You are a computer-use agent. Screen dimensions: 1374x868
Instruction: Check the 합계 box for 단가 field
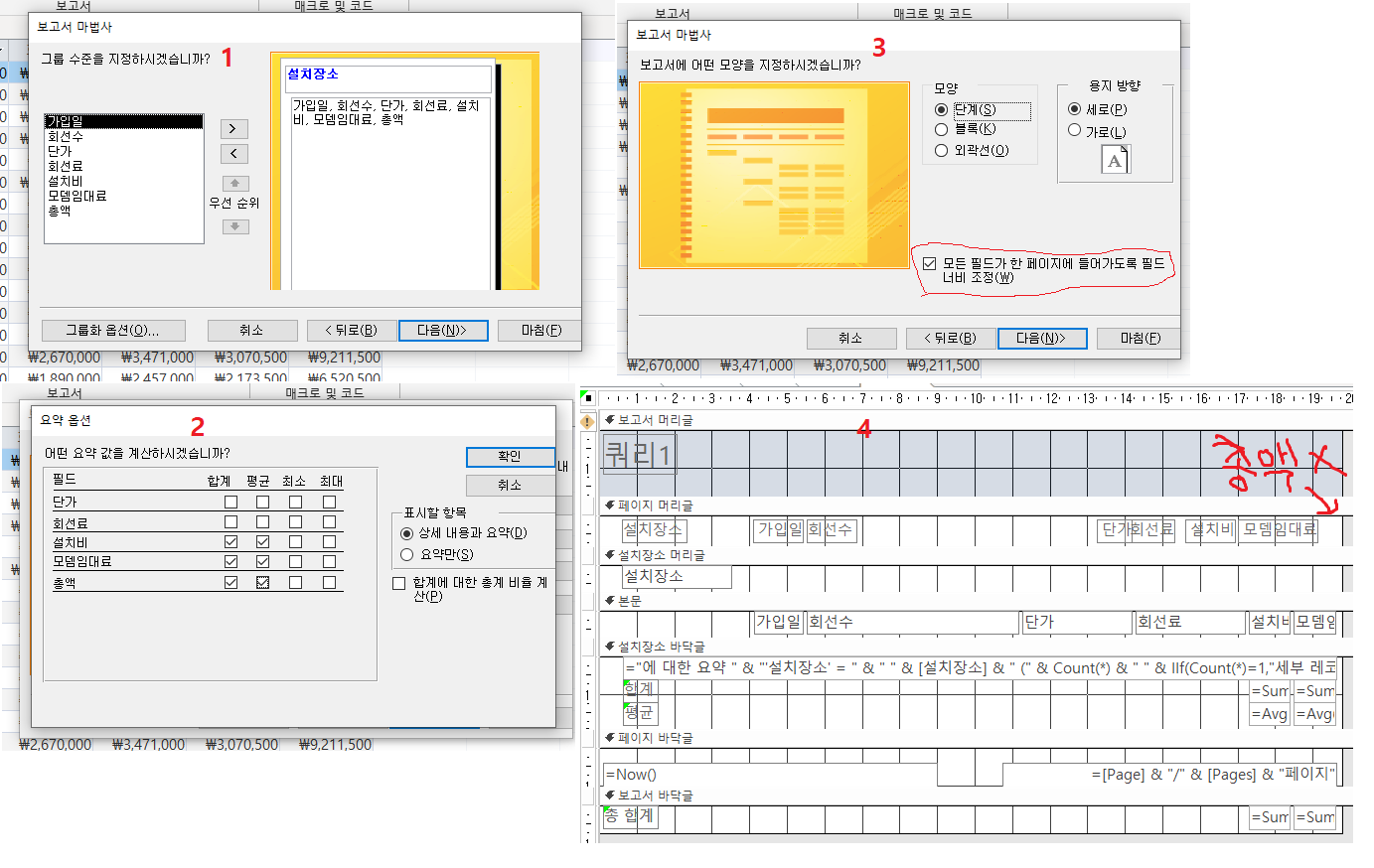point(230,503)
